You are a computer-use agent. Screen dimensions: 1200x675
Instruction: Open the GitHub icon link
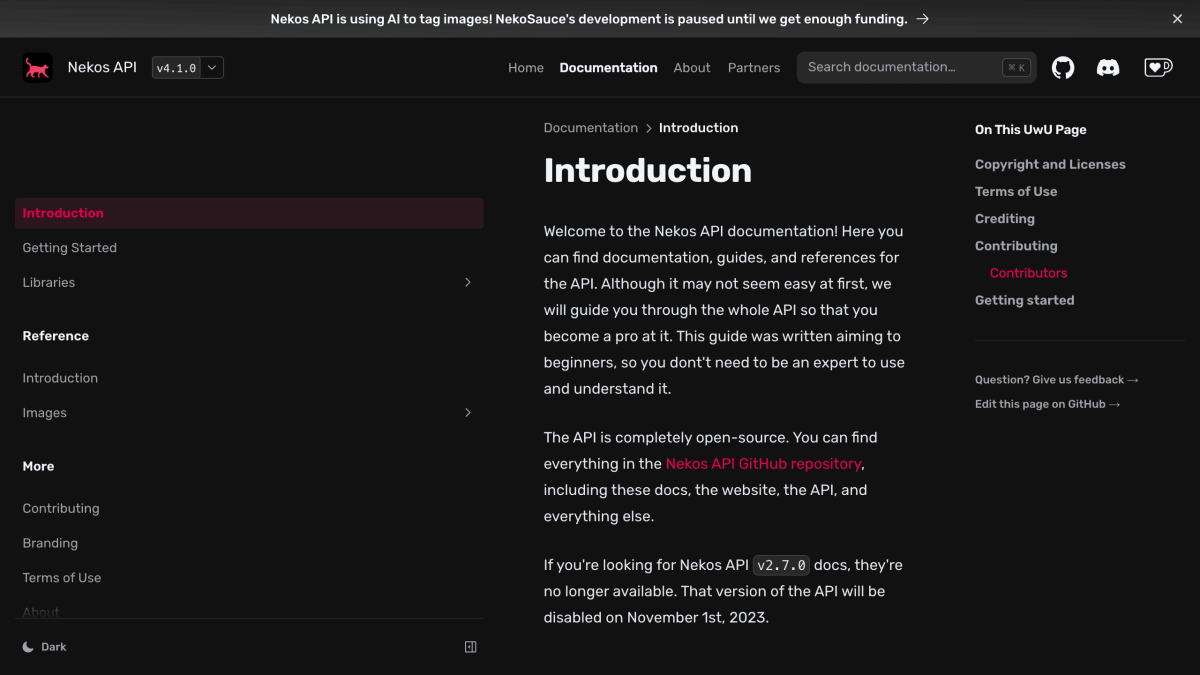click(1063, 67)
